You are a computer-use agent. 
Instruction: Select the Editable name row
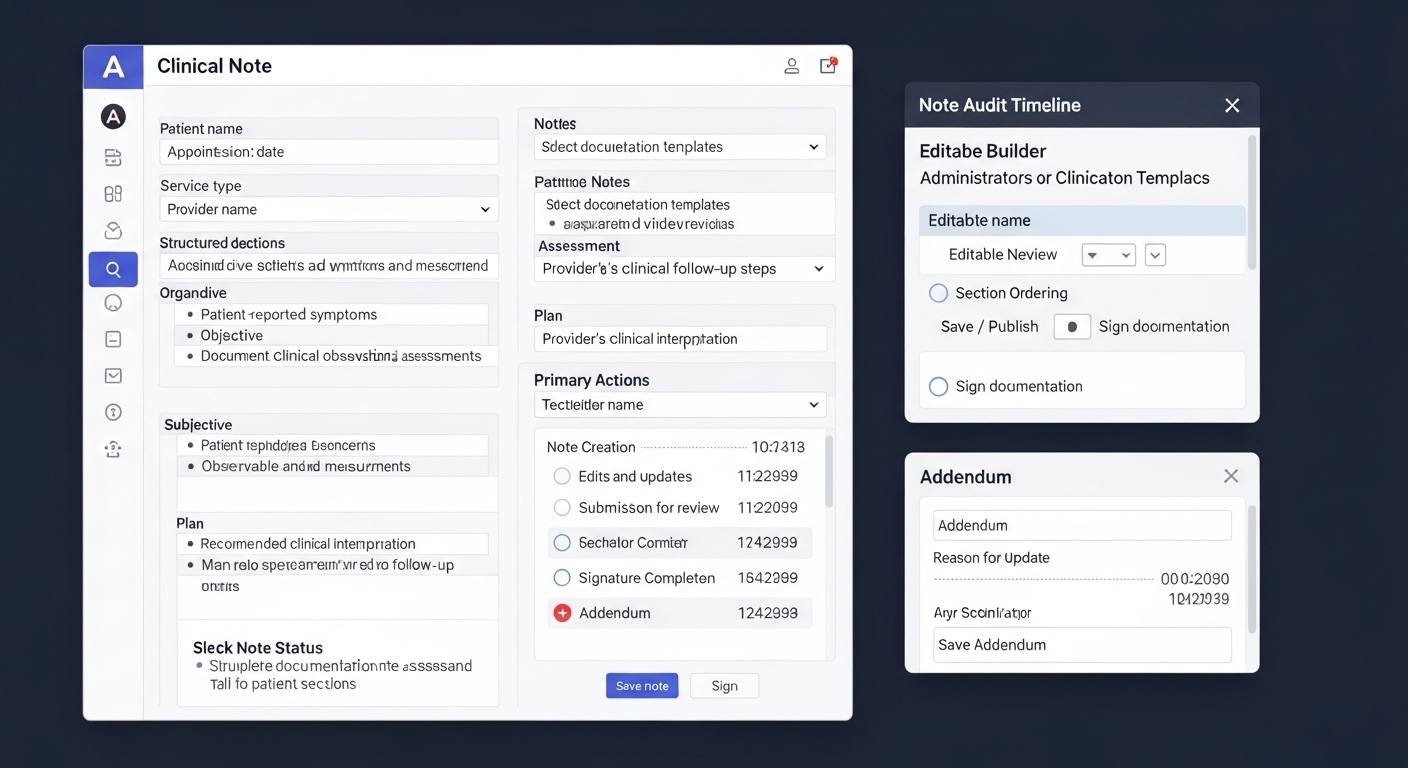[1082, 221]
